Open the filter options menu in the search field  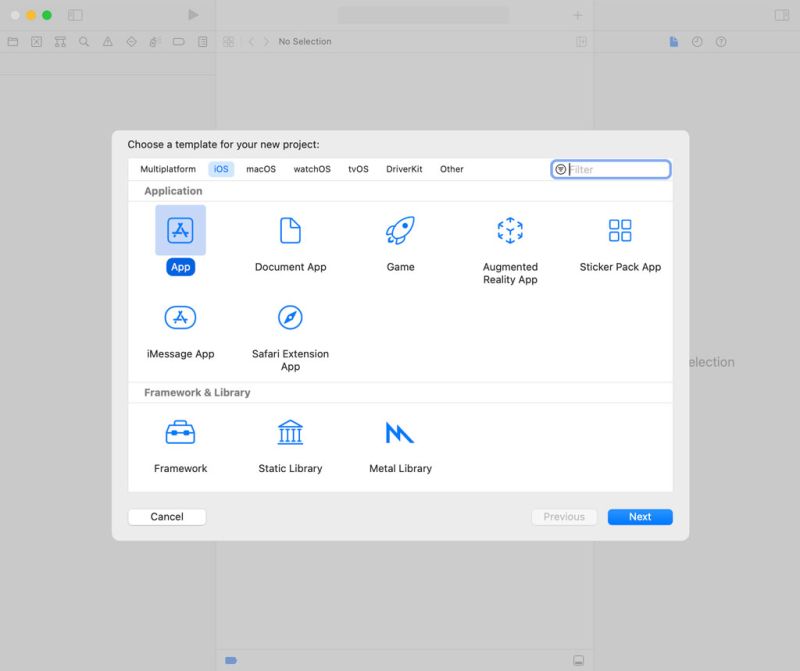point(563,169)
